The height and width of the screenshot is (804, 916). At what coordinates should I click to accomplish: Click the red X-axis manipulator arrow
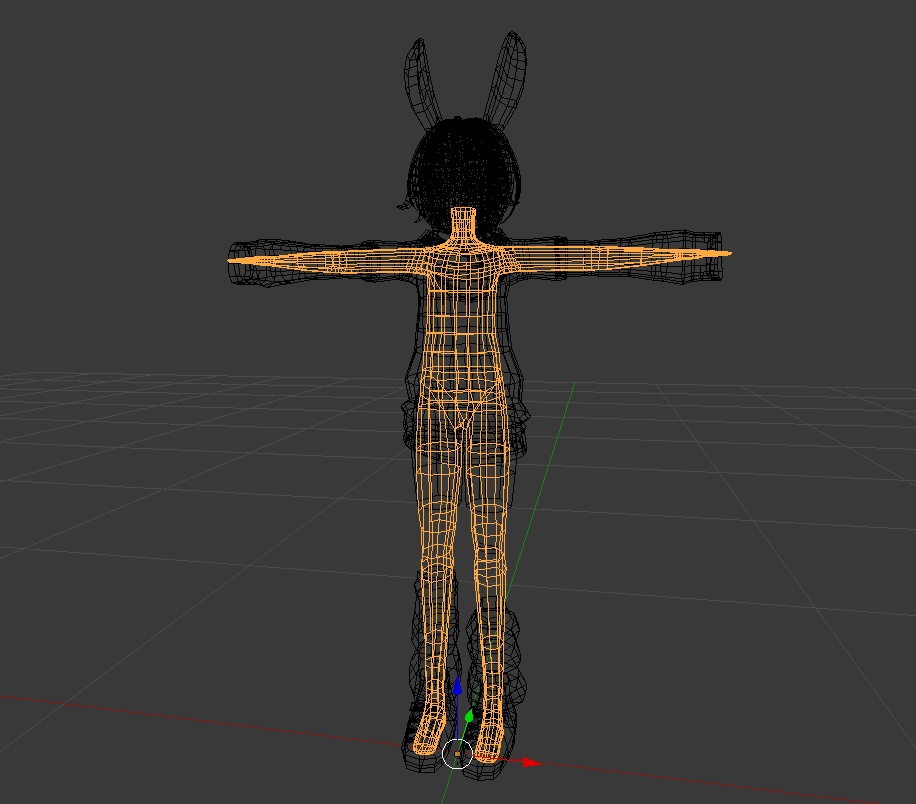(530, 762)
